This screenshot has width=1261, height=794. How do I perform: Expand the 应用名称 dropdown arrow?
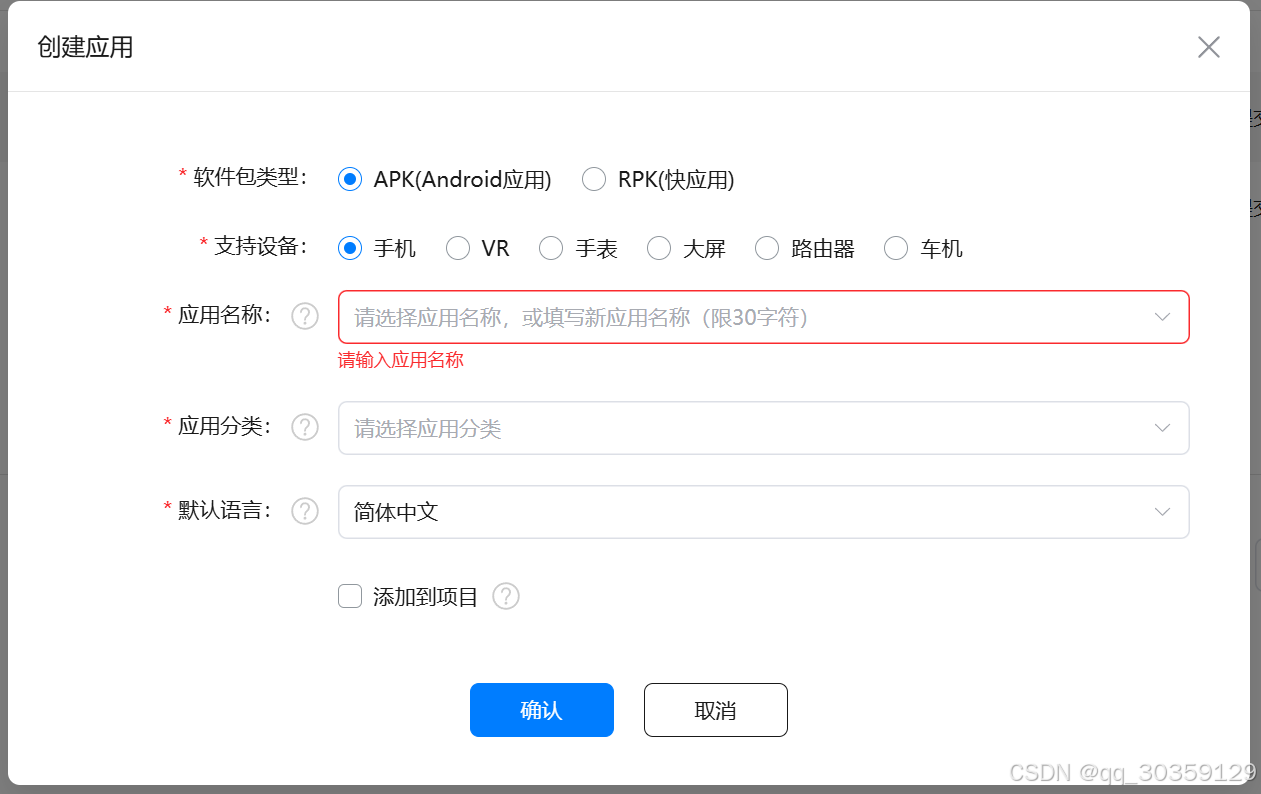click(x=1162, y=317)
